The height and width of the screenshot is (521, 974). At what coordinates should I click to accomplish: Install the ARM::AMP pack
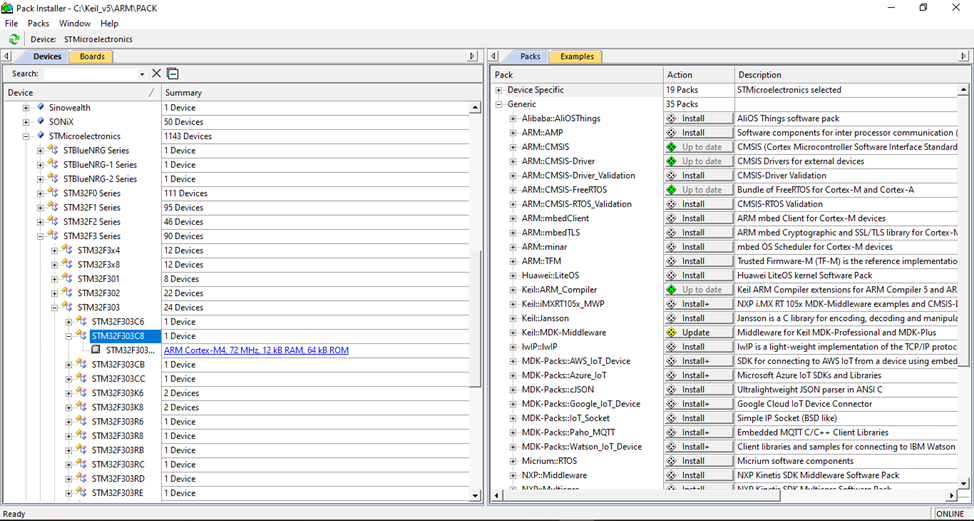pos(699,133)
